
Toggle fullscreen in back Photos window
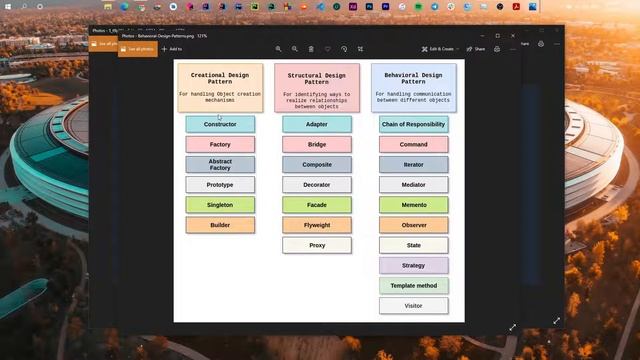coord(556,321)
